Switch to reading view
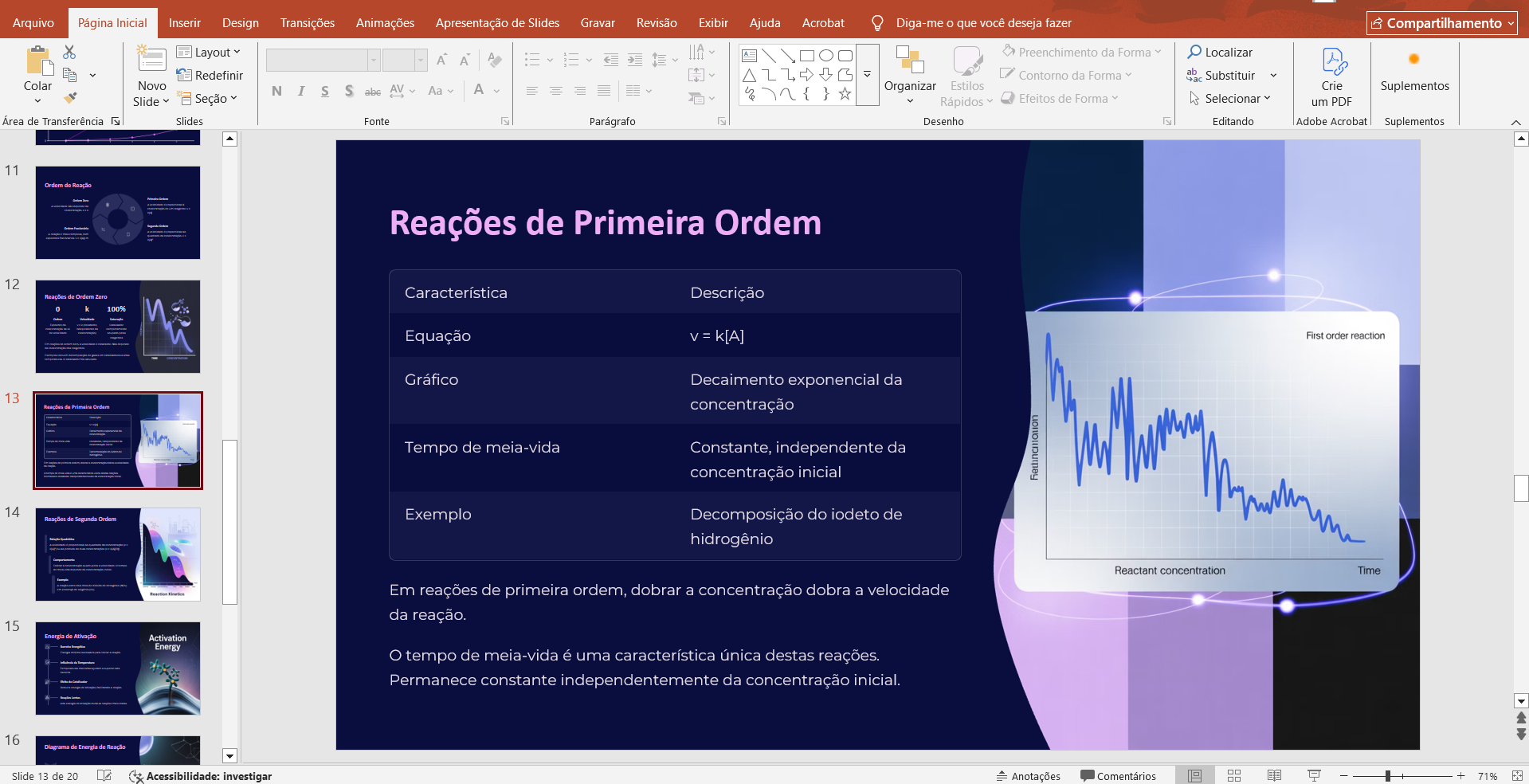Image resolution: width=1529 pixels, height=784 pixels. pyautogui.click(x=1274, y=776)
